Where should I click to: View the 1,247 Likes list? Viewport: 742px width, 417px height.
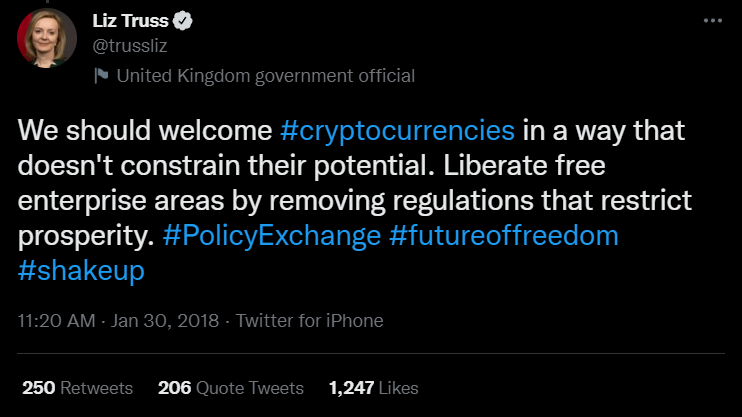click(x=373, y=387)
